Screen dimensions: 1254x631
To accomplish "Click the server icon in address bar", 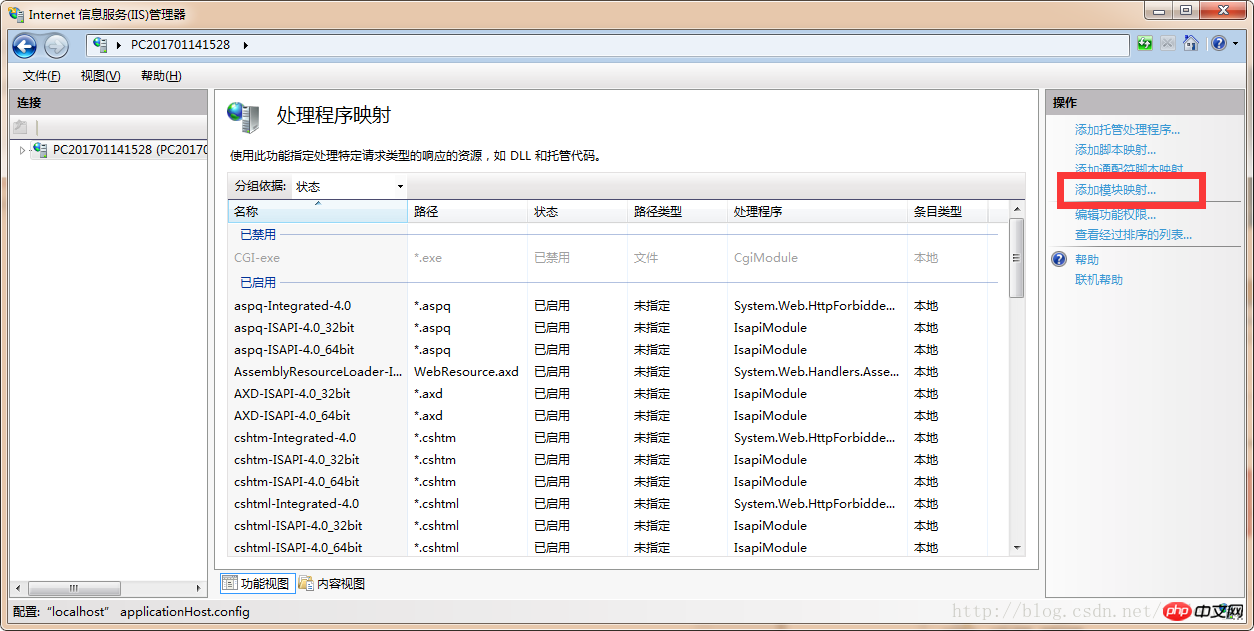I will coord(100,45).
